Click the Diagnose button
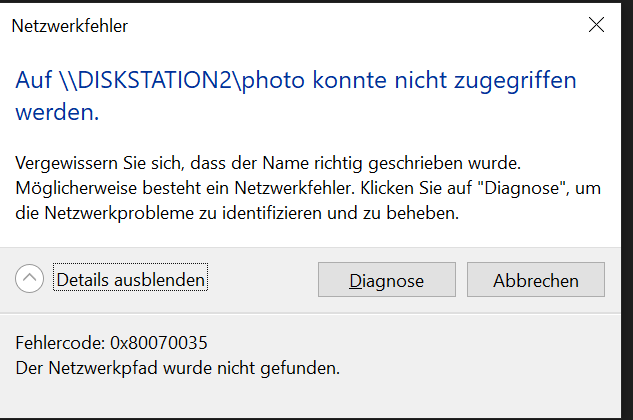The image size is (633, 420). 387,280
